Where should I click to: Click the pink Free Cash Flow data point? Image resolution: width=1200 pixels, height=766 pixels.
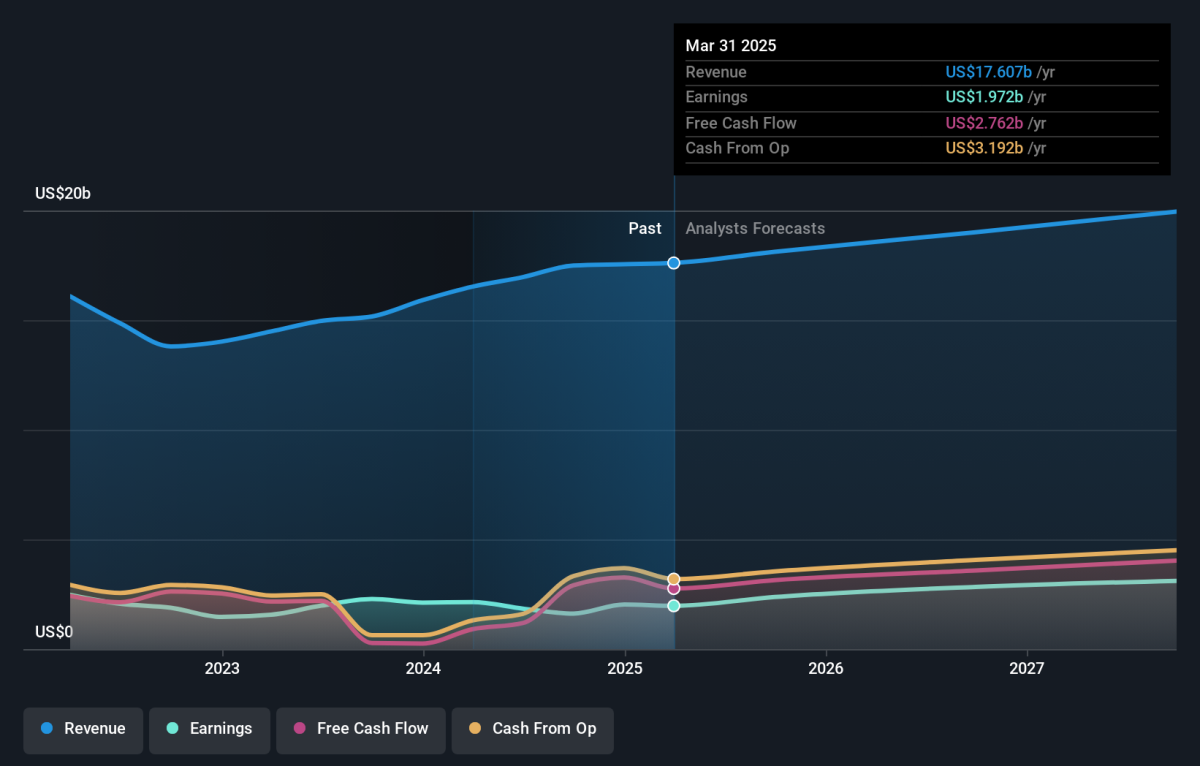(674, 589)
